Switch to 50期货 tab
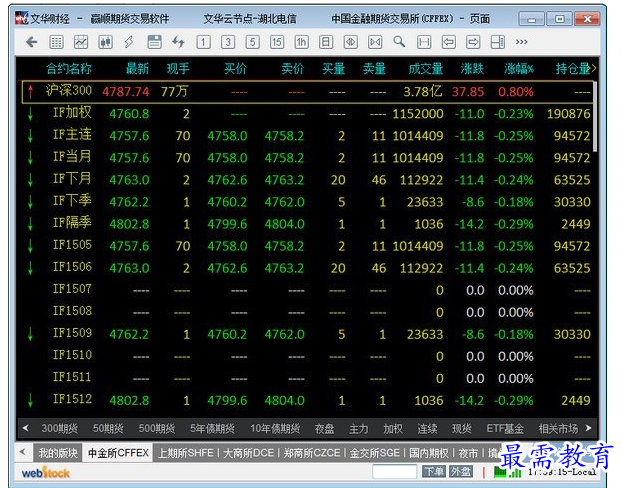Viewport: 622px width, 488px height. [x=108, y=428]
